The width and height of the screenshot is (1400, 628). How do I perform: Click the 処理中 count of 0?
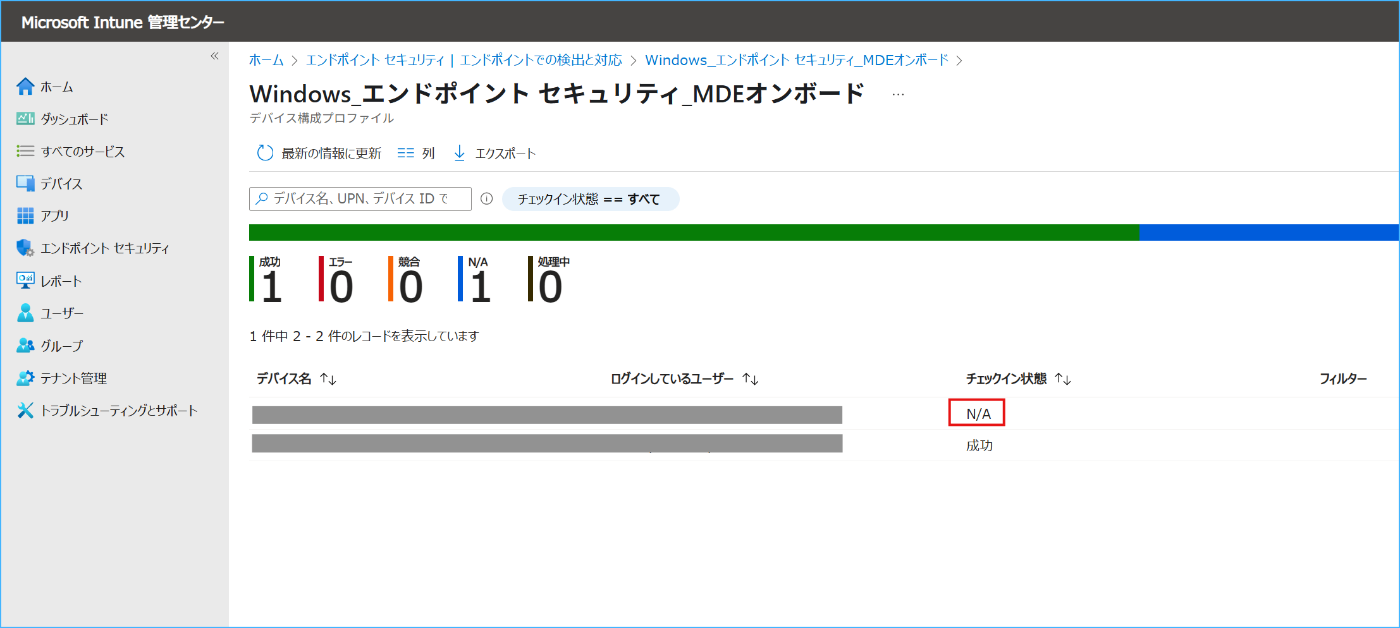(550, 288)
